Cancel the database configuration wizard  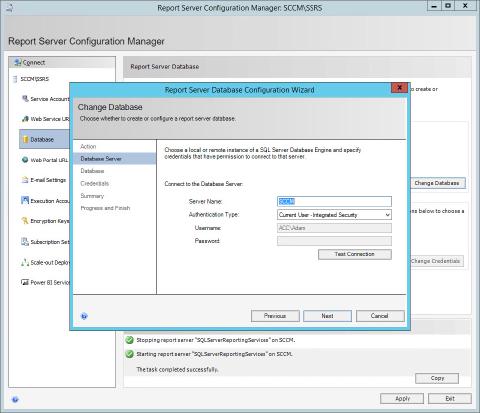[x=380, y=316]
